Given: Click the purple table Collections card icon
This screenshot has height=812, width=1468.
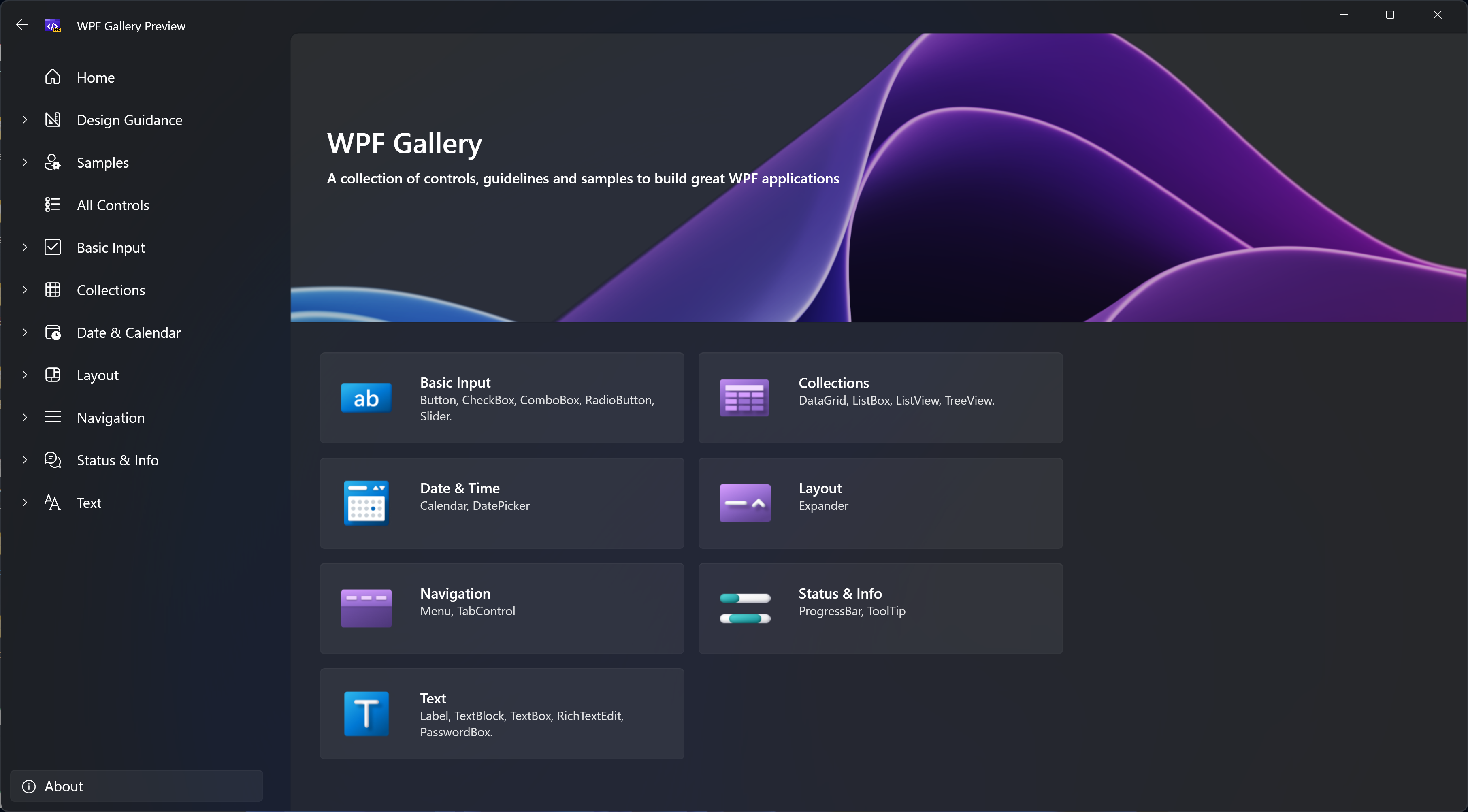Looking at the screenshot, I should click(x=744, y=398).
